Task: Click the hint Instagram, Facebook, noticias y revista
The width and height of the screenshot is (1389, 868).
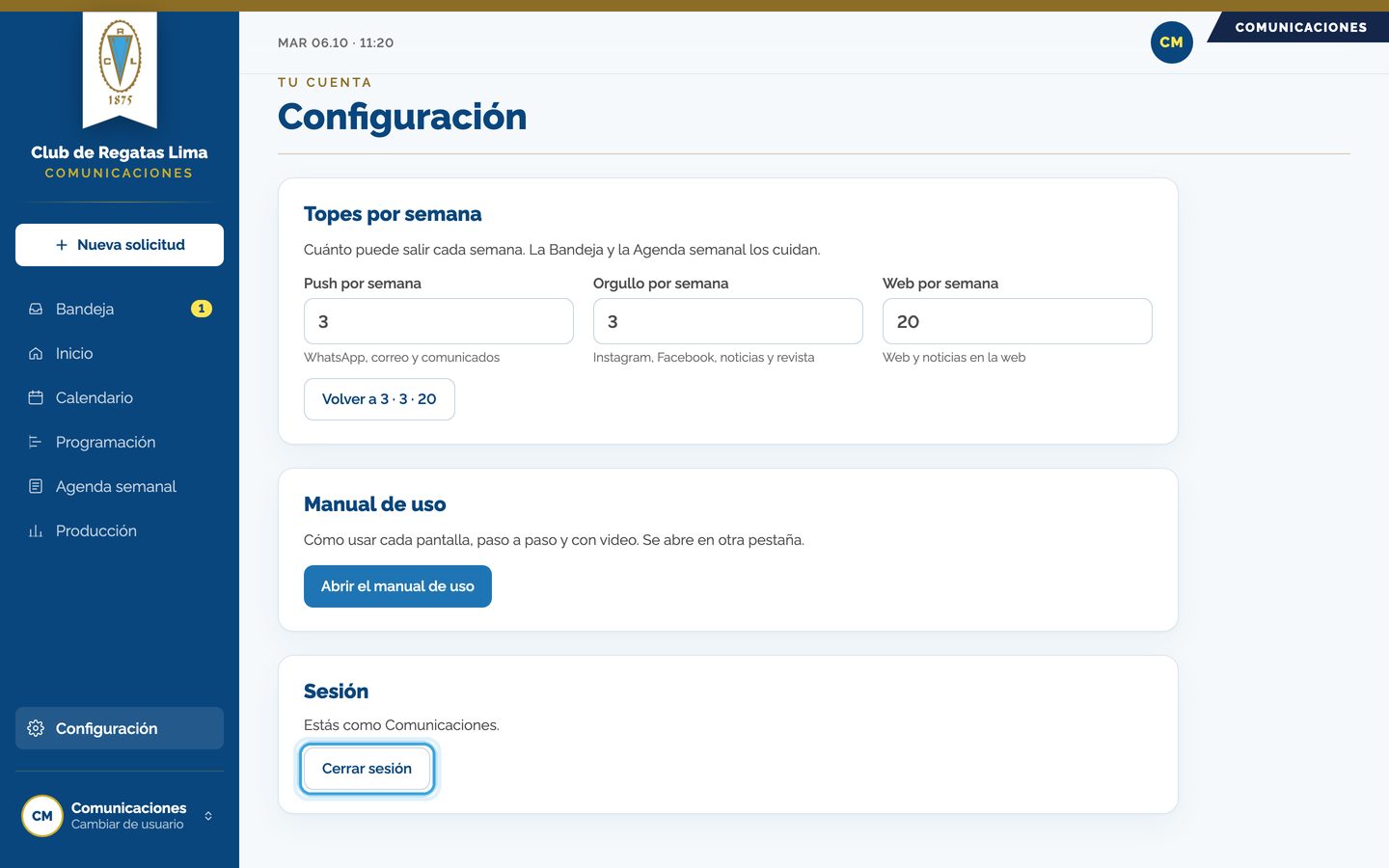Action: [x=704, y=358]
